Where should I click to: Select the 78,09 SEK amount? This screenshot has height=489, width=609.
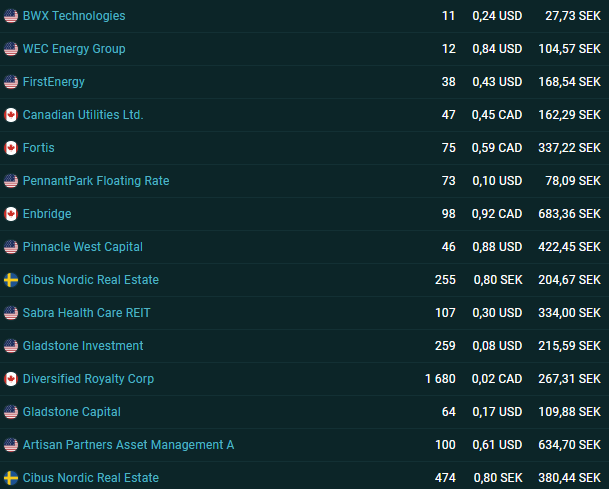[573, 181]
